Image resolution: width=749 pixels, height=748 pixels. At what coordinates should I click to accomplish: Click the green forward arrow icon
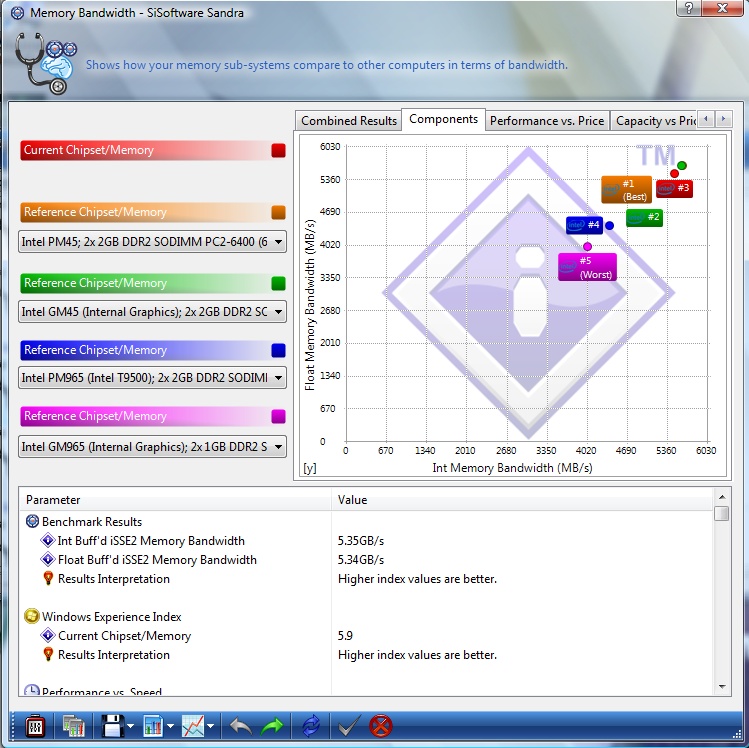coord(272,727)
